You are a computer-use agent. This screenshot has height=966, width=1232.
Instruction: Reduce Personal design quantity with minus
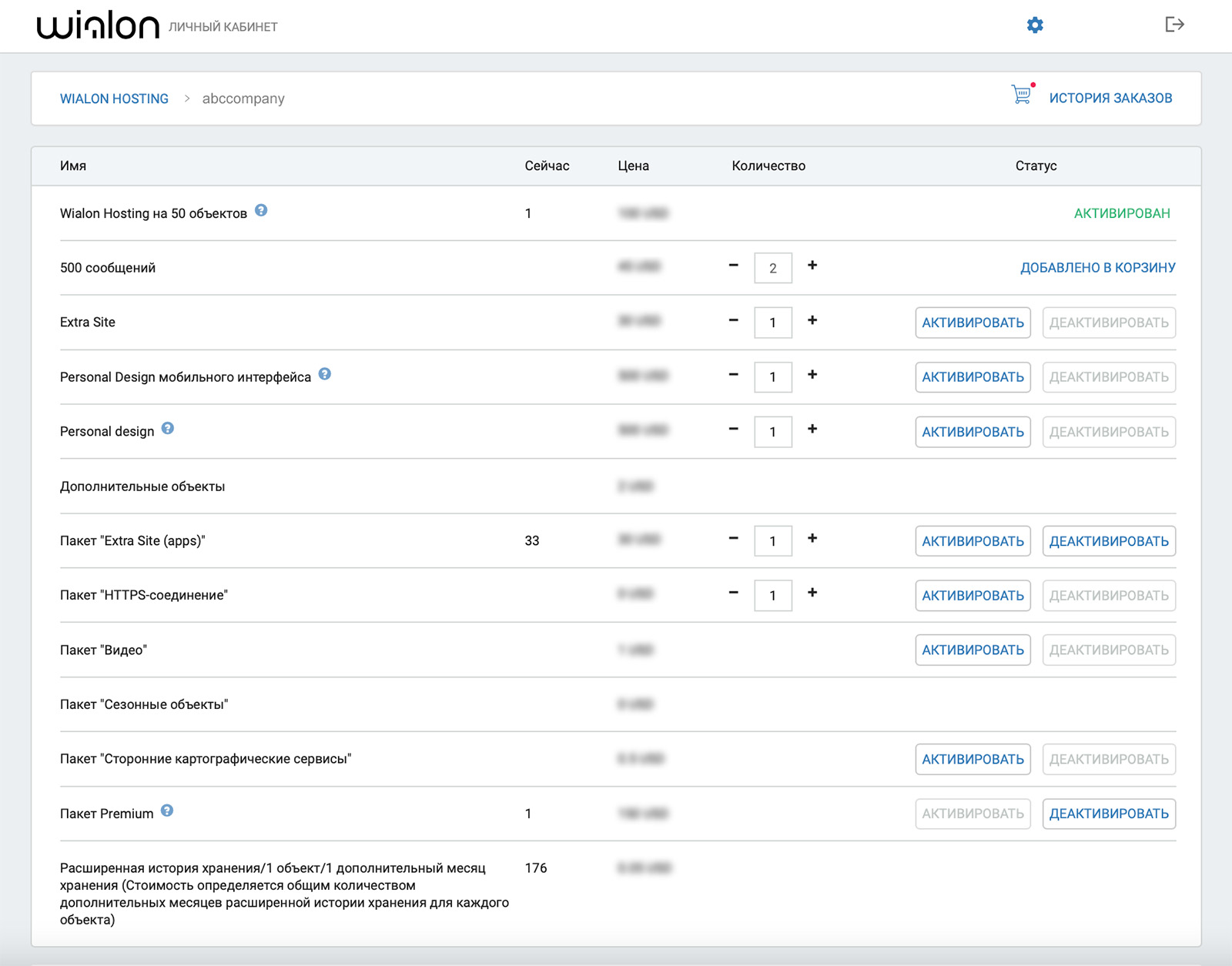click(734, 430)
